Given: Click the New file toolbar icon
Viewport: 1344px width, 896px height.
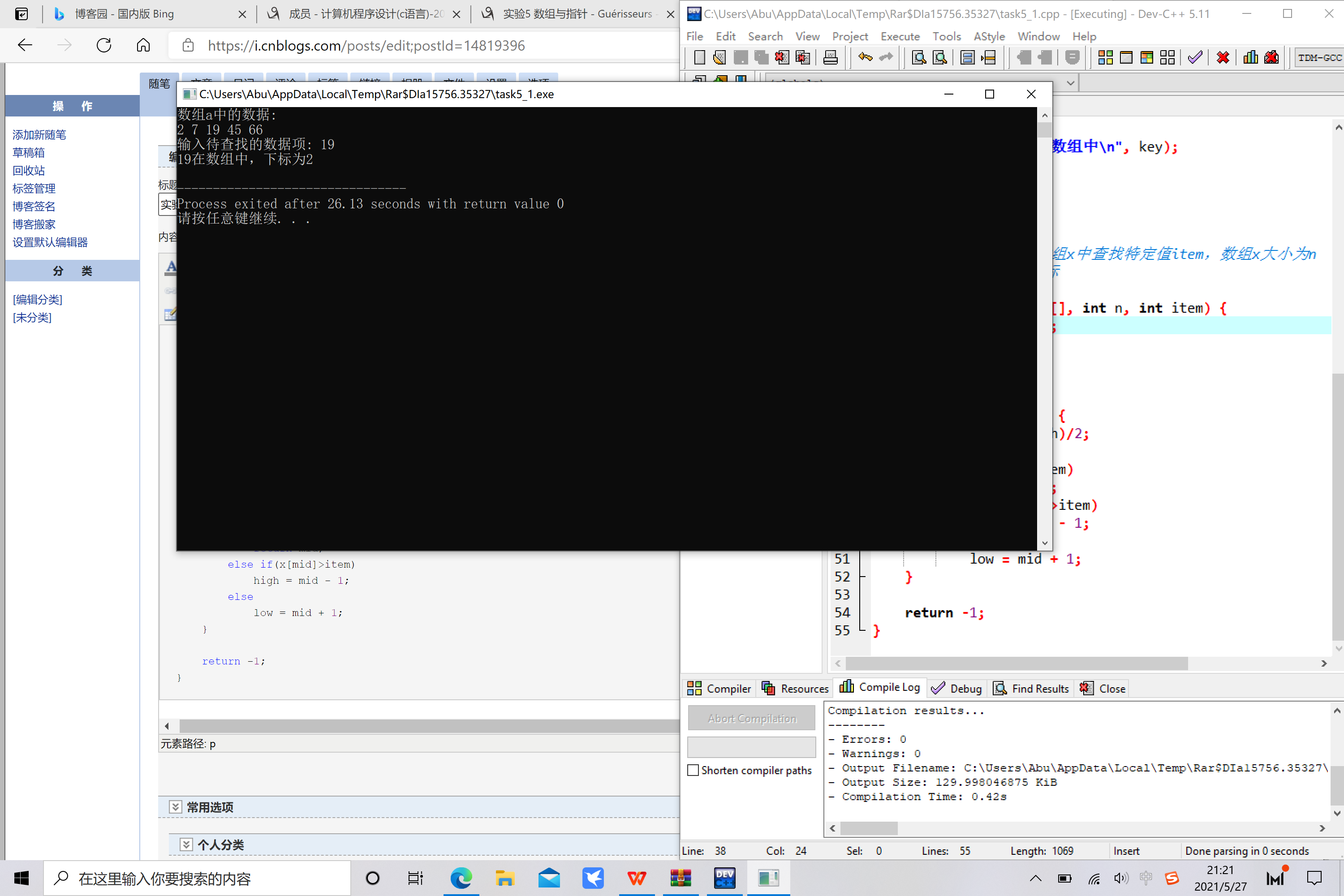Looking at the screenshot, I should tap(699, 58).
